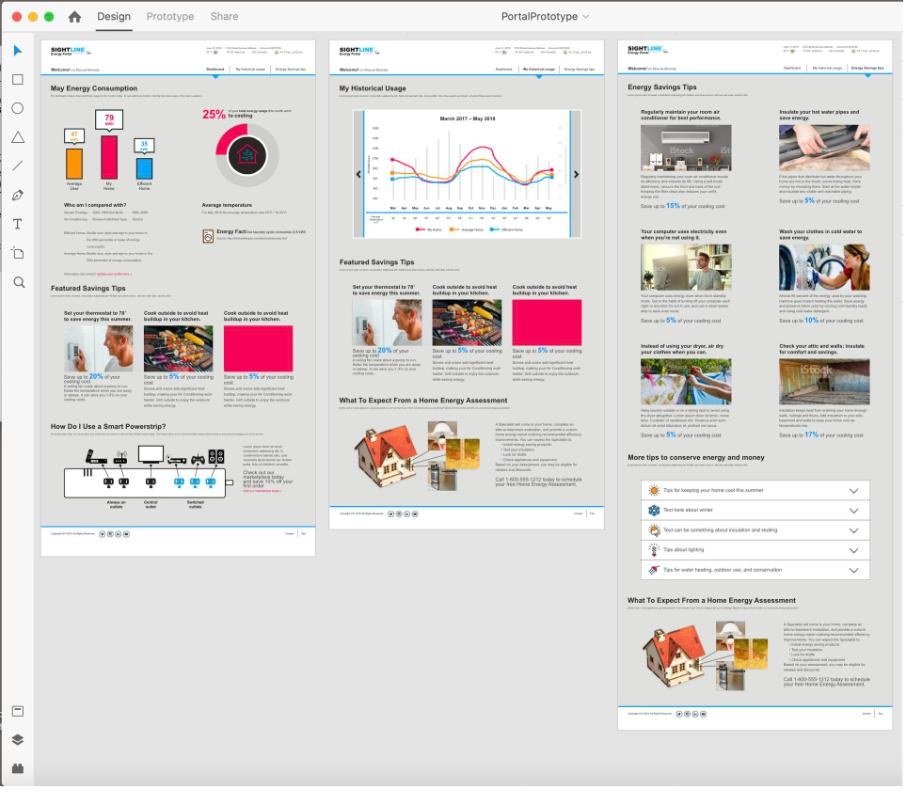Select 'How Do I Use a Smart Powerstrip?' heading
This screenshot has height=795, width=912.
tap(109, 430)
